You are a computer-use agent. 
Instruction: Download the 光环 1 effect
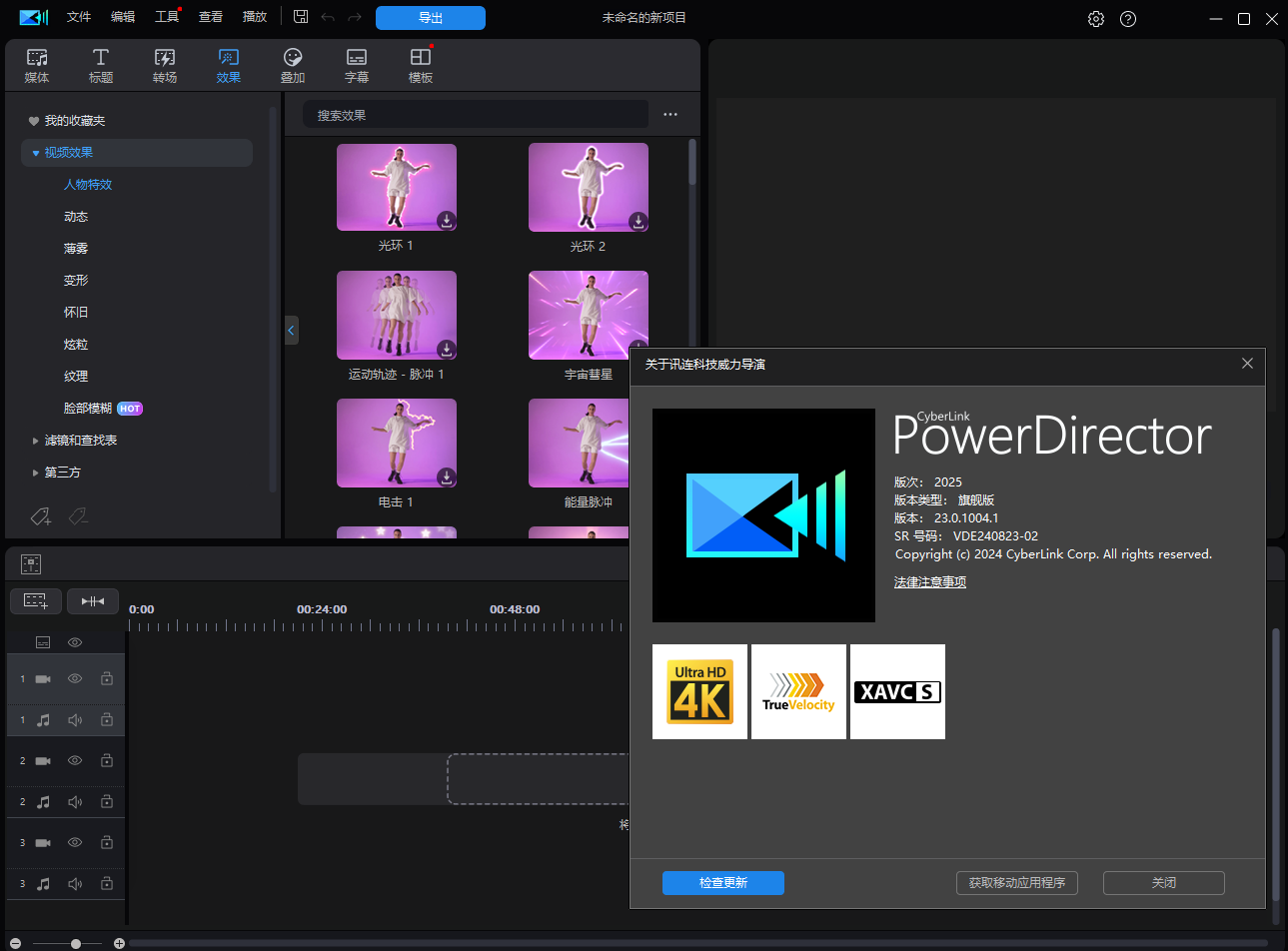tap(447, 221)
